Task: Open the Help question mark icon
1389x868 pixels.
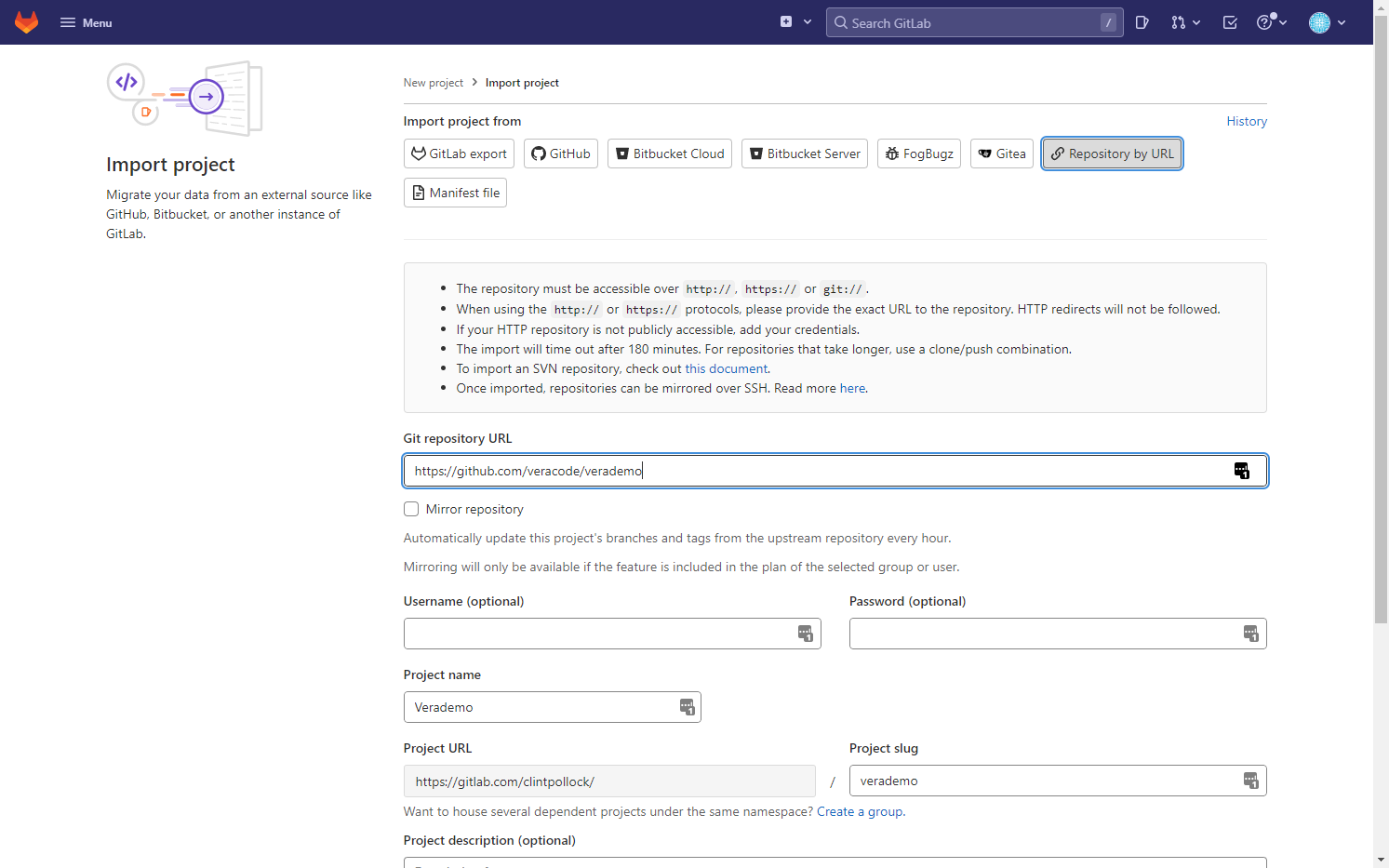Action: click(1264, 22)
